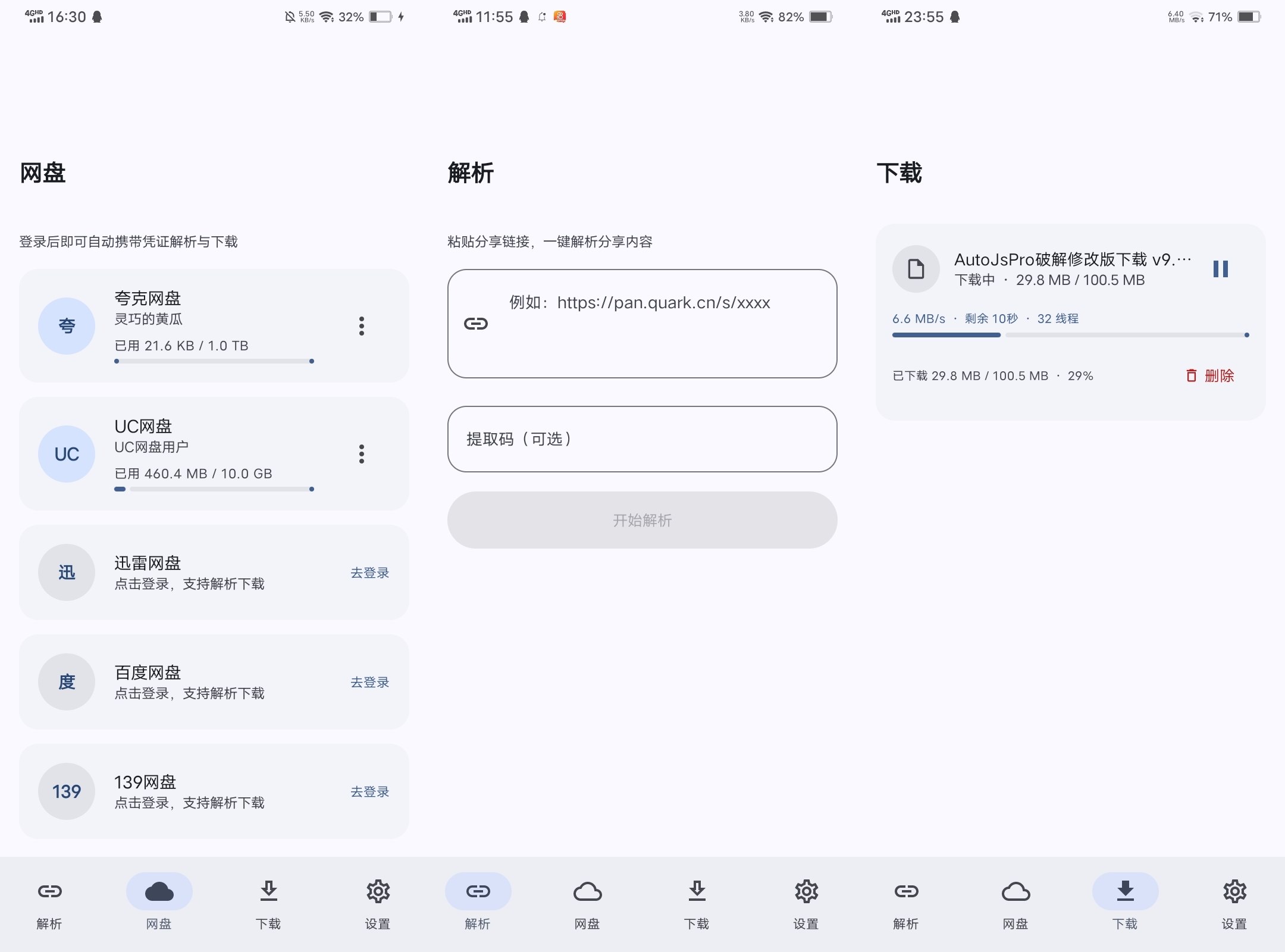Click the file icon of AutoJsPro download

pyautogui.click(x=916, y=269)
